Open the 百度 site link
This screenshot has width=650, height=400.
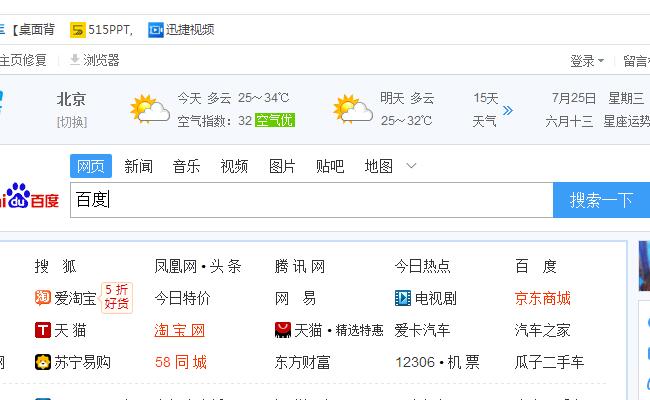click(x=536, y=266)
